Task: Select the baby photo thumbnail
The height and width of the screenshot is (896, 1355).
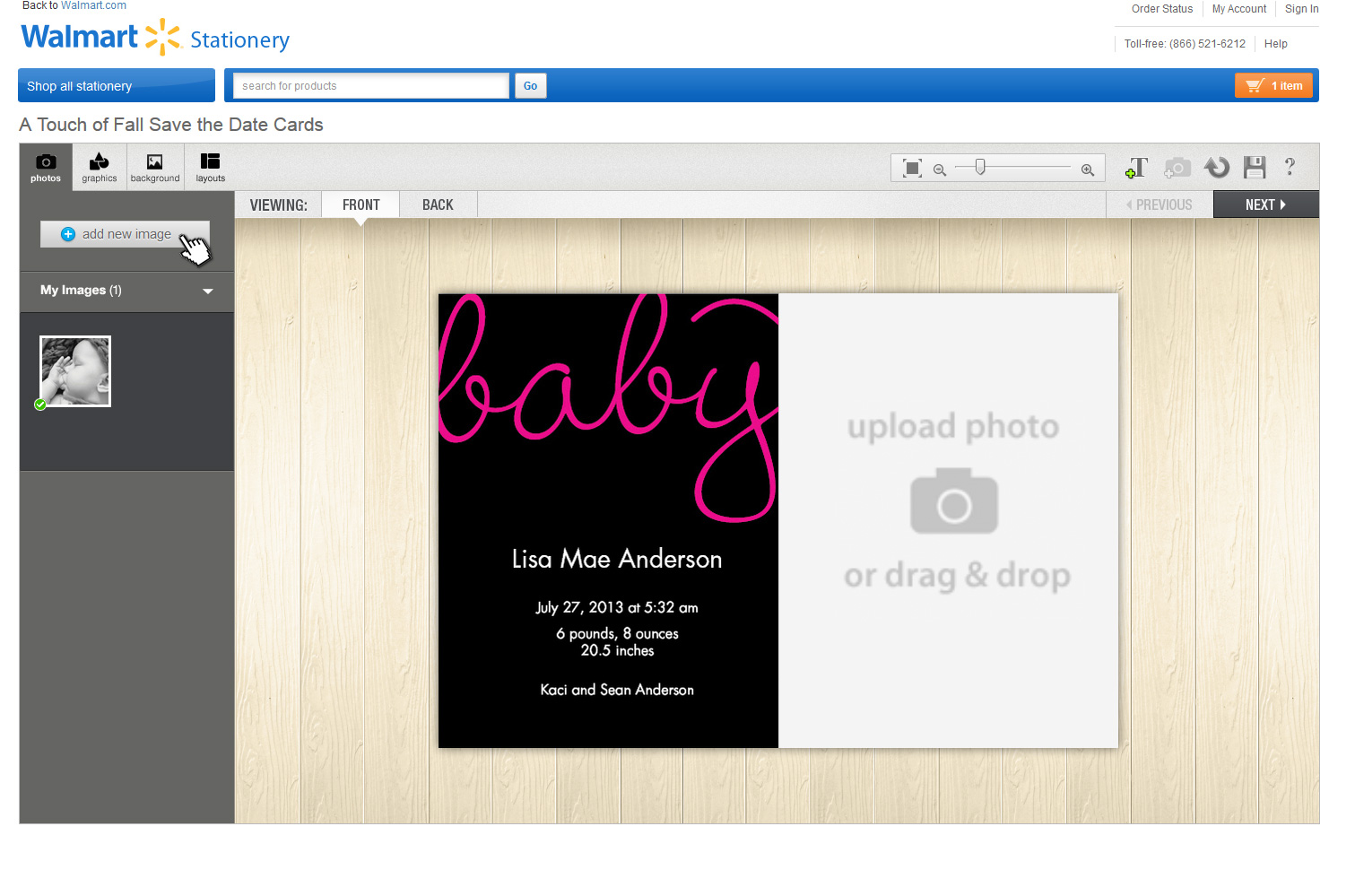Action: coord(75,371)
